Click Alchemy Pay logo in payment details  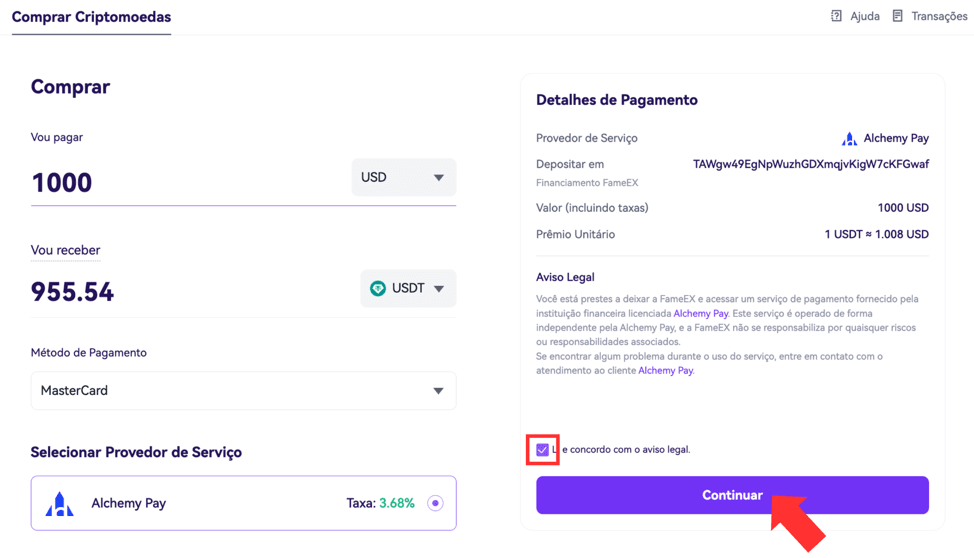[849, 139]
